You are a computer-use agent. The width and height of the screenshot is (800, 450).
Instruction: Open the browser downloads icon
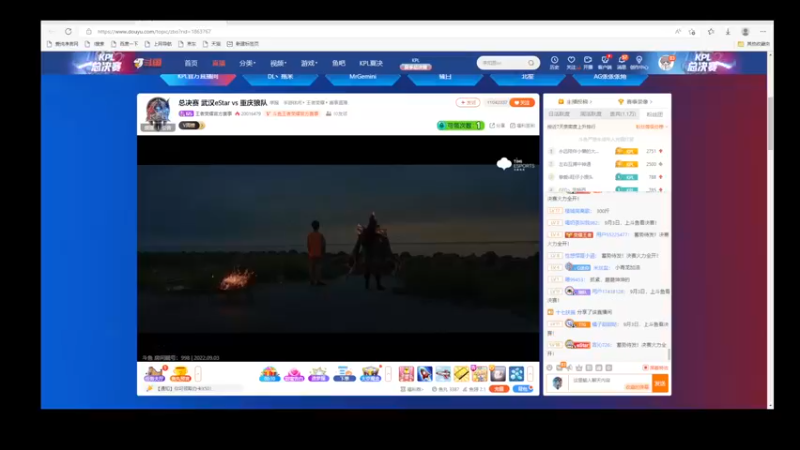tap(728, 32)
